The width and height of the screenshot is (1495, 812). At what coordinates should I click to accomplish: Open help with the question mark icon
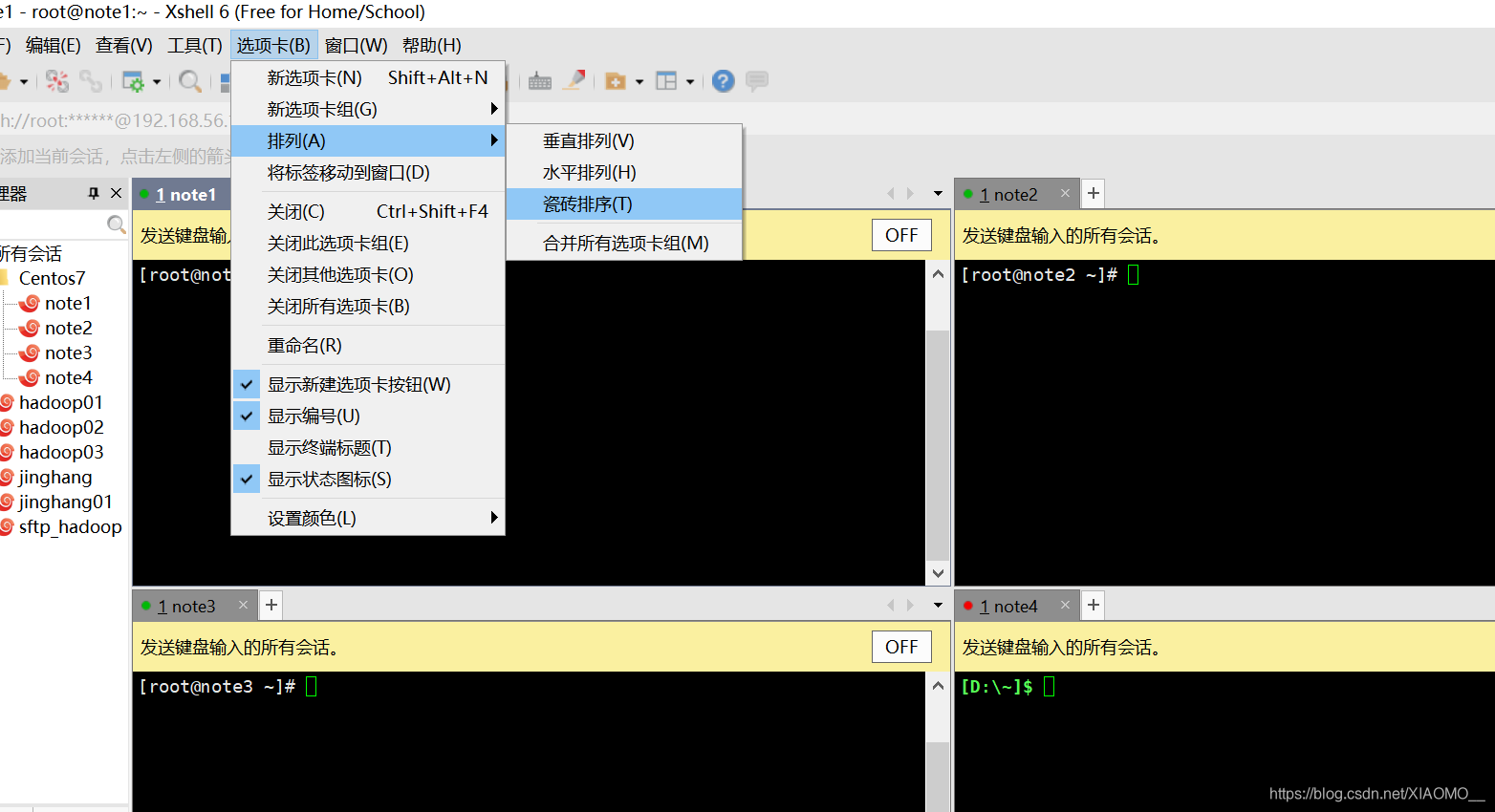[x=724, y=81]
